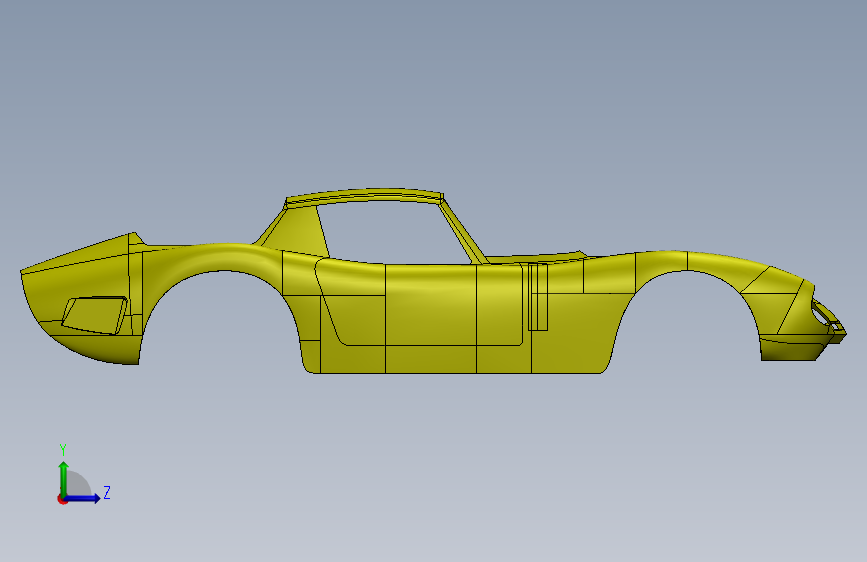Viewport: 867px width, 562px height.
Task: Select the rear tail light recess
Action: tap(95, 315)
